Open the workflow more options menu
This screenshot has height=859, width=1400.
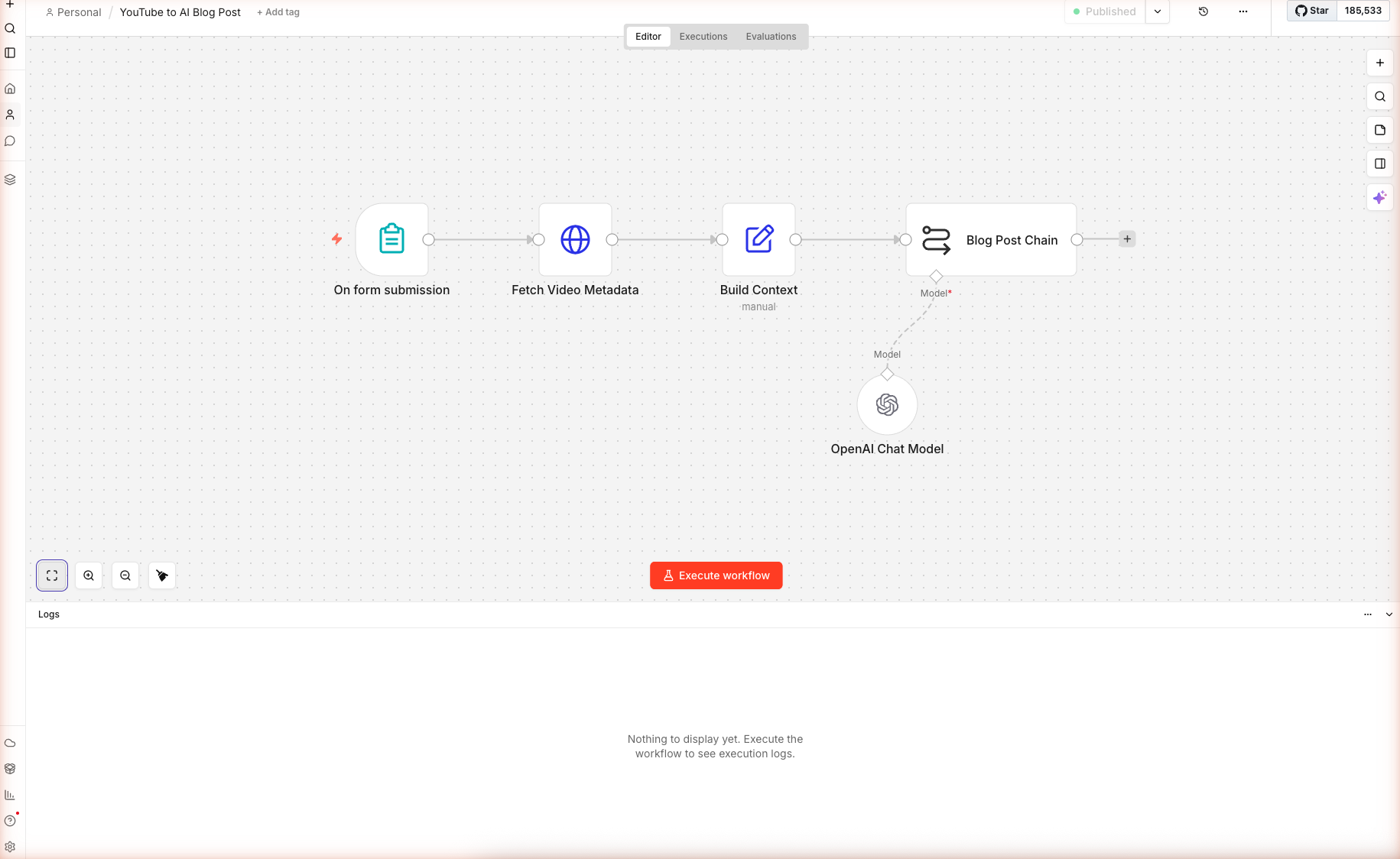pyautogui.click(x=1242, y=11)
